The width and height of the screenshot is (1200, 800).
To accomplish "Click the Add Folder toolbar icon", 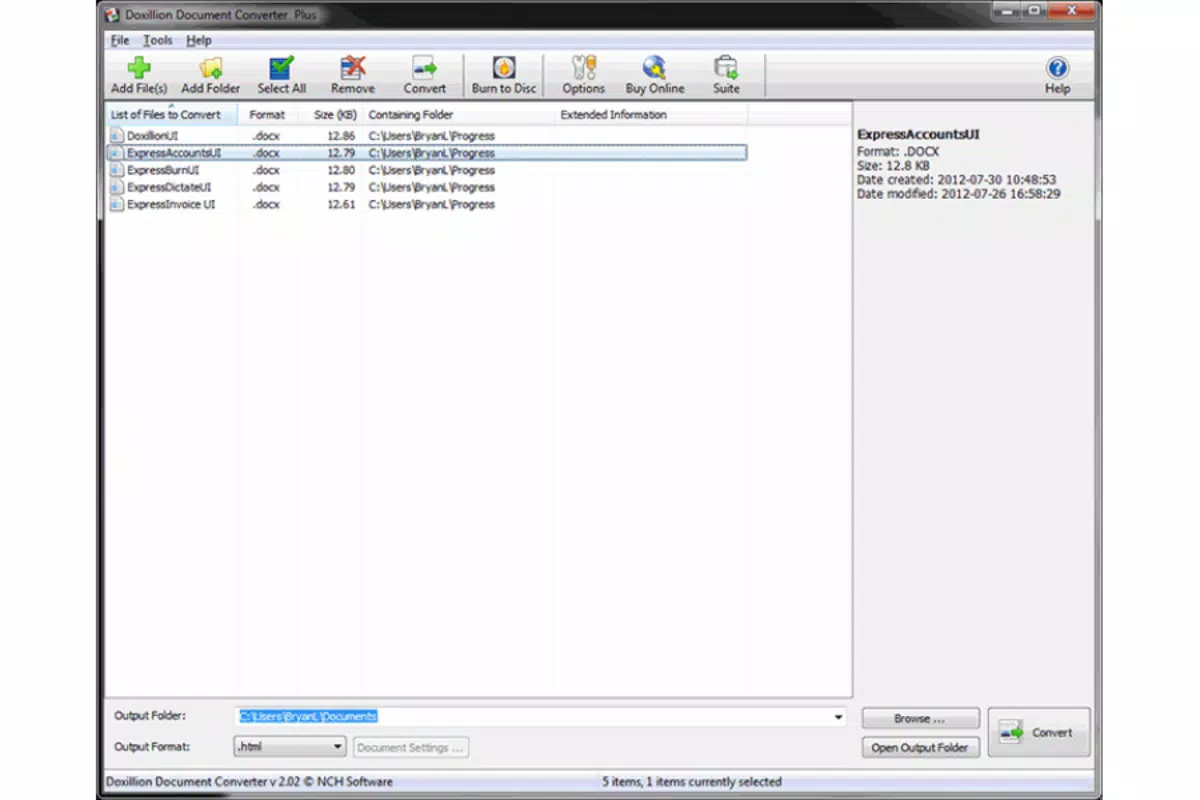I will point(210,75).
